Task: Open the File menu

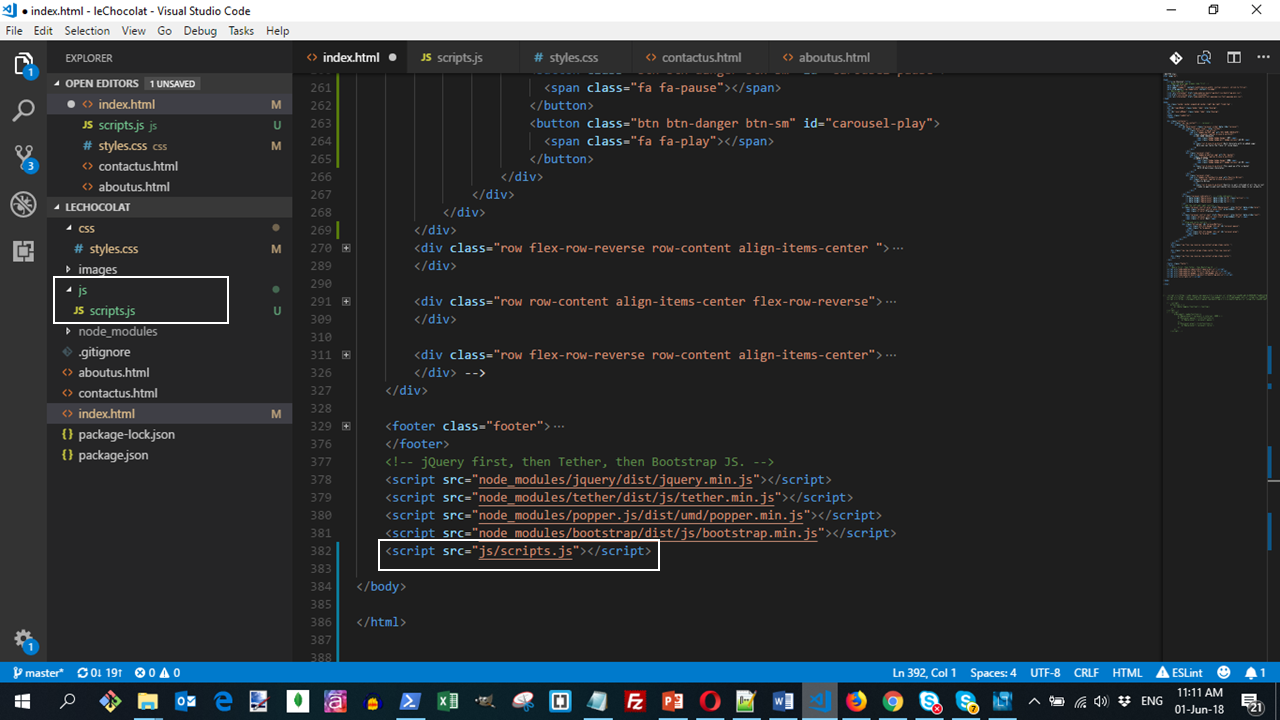Action: (x=15, y=31)
